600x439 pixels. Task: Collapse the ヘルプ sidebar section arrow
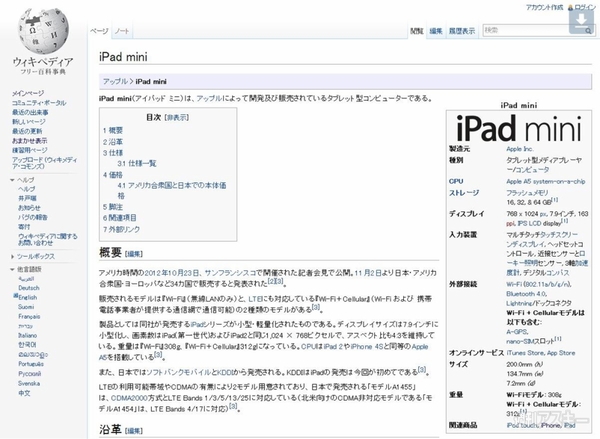13,180
